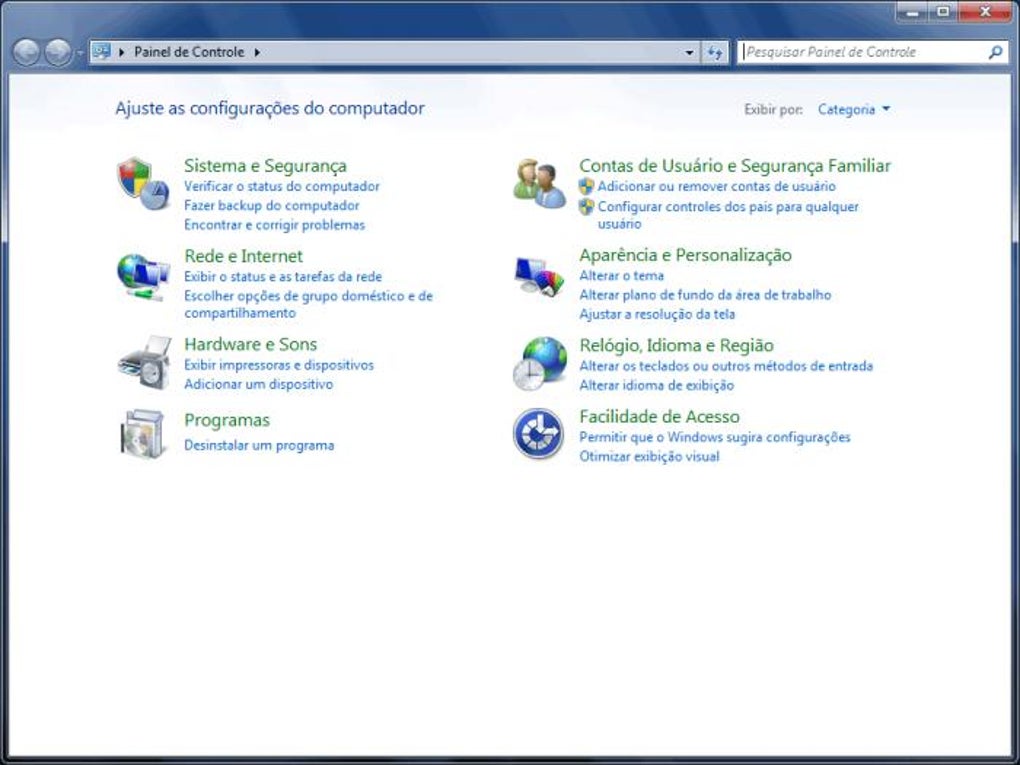The image size is (1020, 765).
Task: Open the Sistema e Segurança shield icon
Action: pos(143,183)
